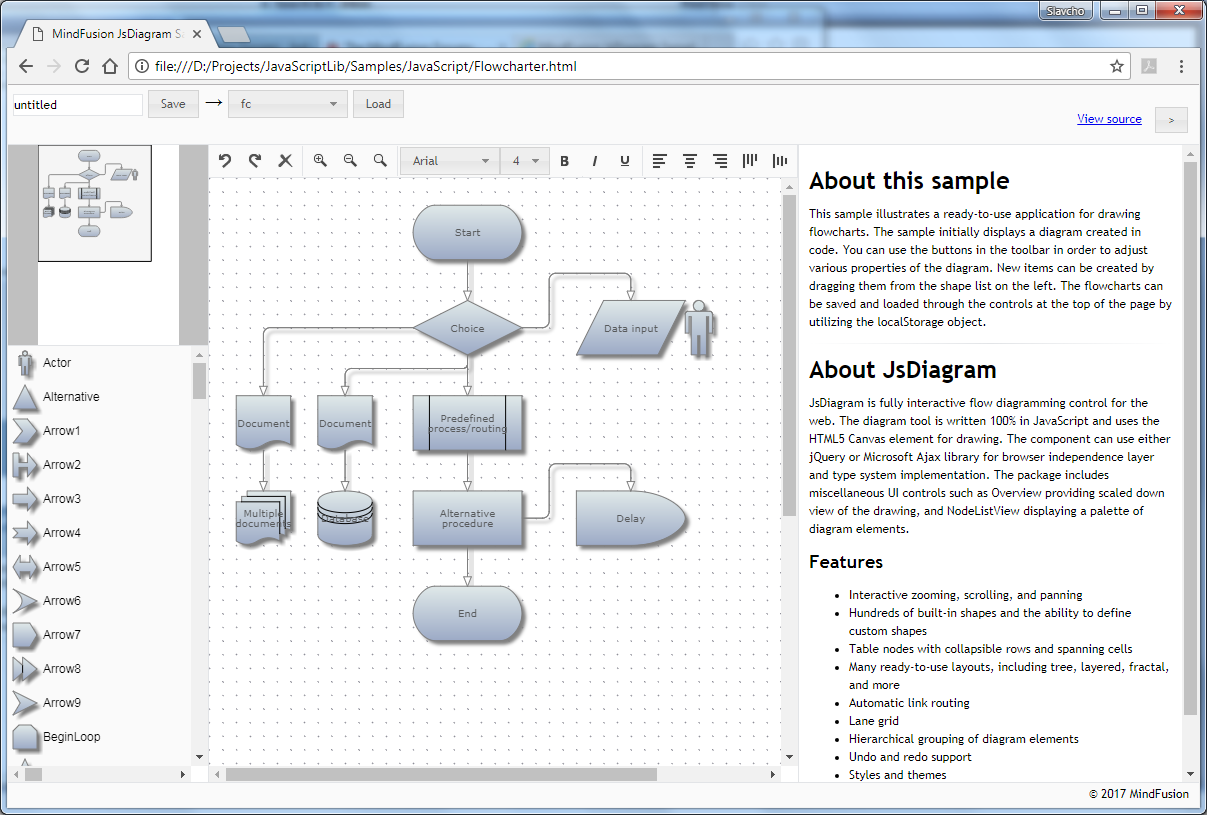Click the undo arrow in diagram toolbar
The width and height of the screenshot is (1207, 815).
225,160
